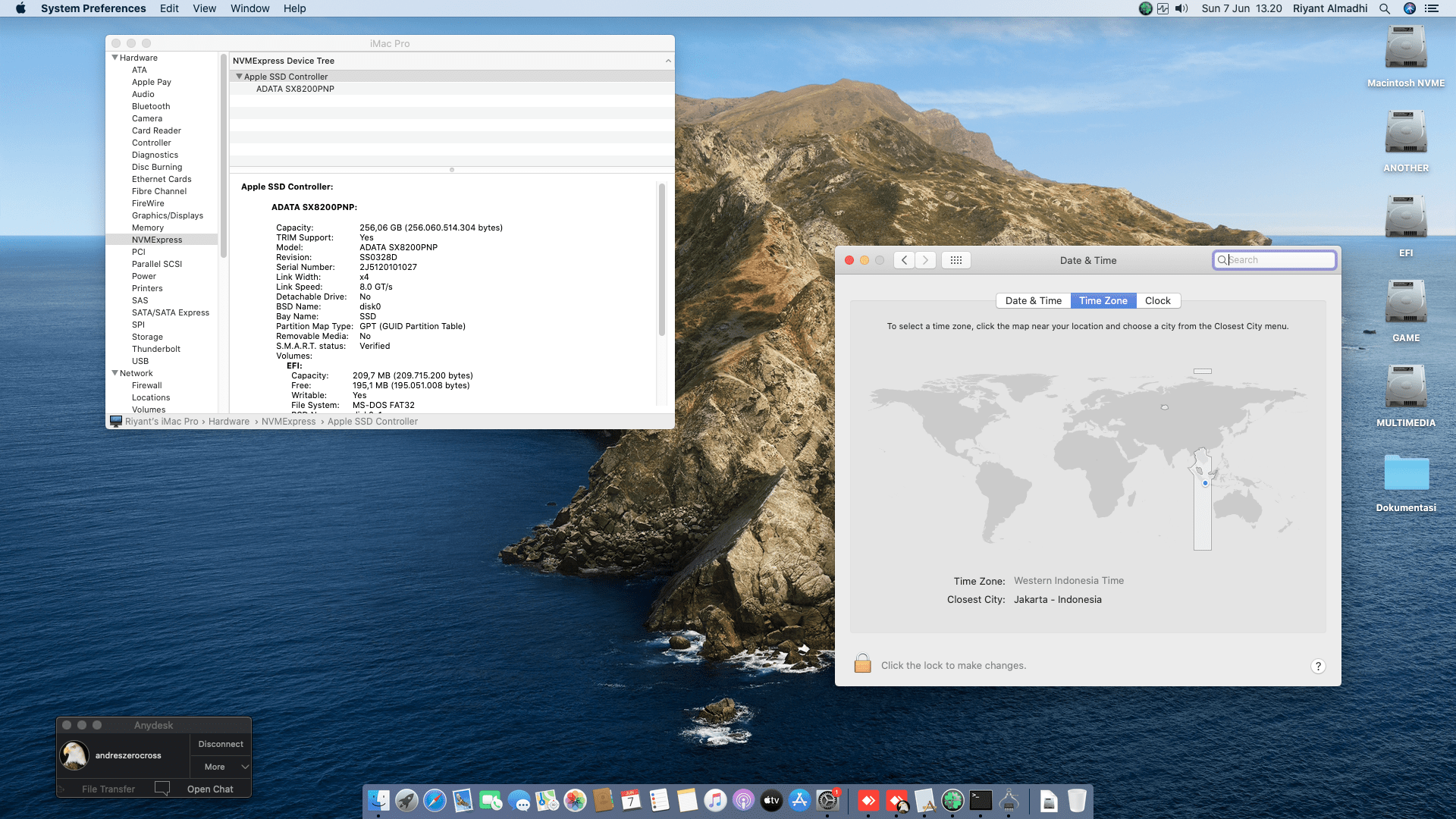Viewport: 1456px width, 819px height.
Task: Open Terminal from the Dock
Action: [981, 800]
